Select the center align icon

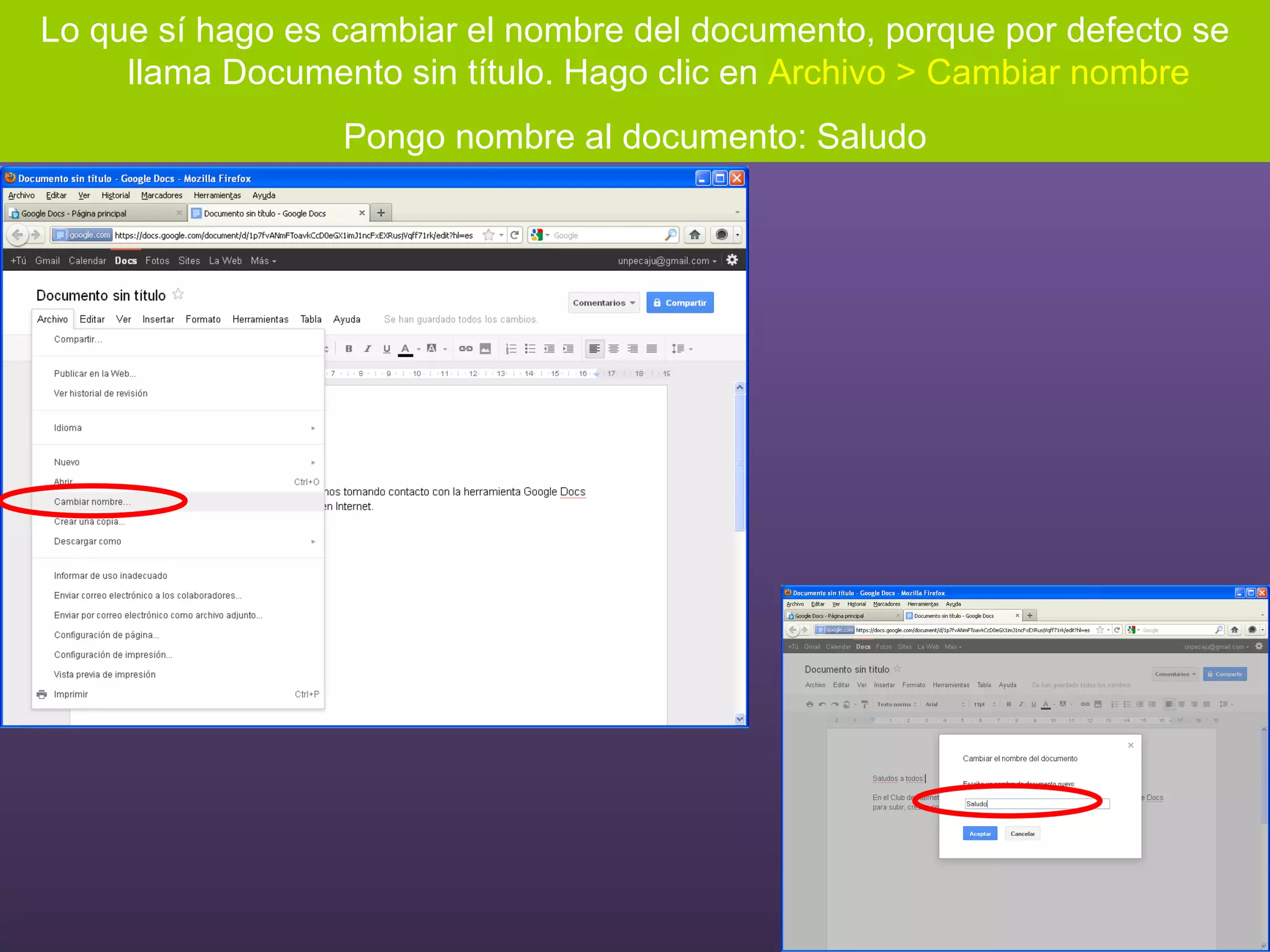click(613, 349)
